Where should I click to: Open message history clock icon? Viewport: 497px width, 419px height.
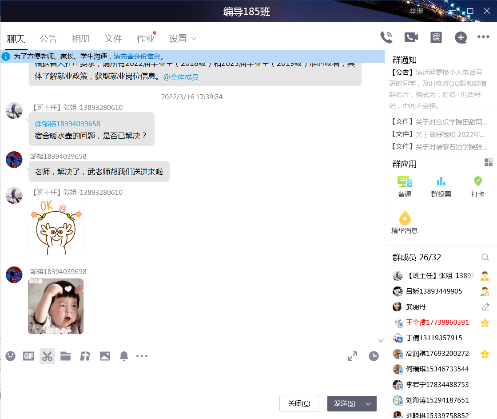pyautogui.click(x=374, y=356)
